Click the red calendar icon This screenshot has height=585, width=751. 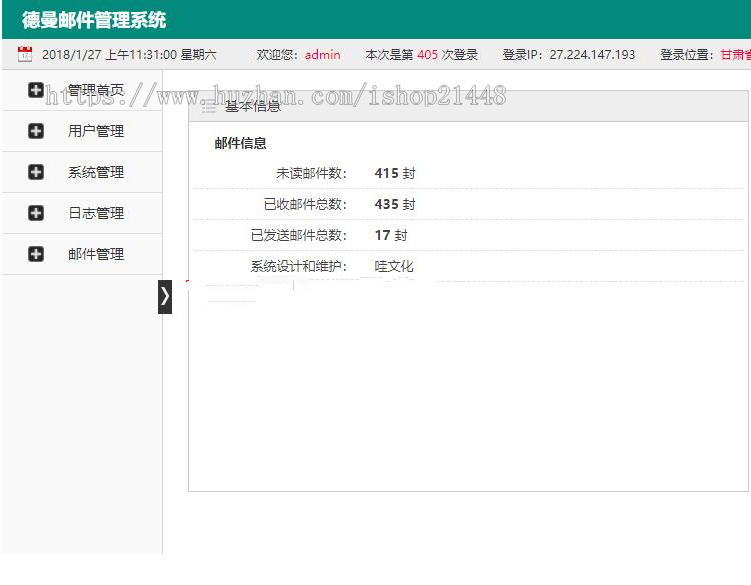[25, 54]
